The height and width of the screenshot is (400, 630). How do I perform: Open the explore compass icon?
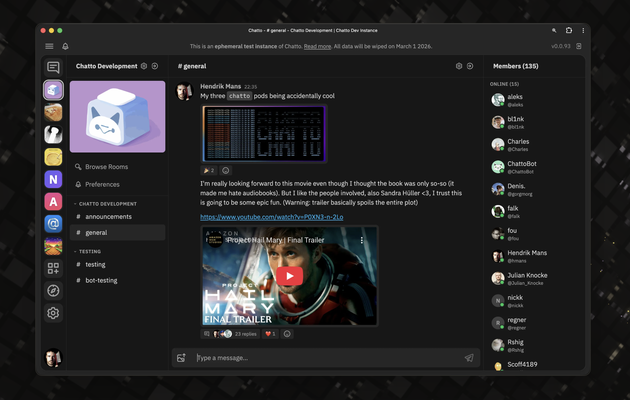[x=53, y=290]
